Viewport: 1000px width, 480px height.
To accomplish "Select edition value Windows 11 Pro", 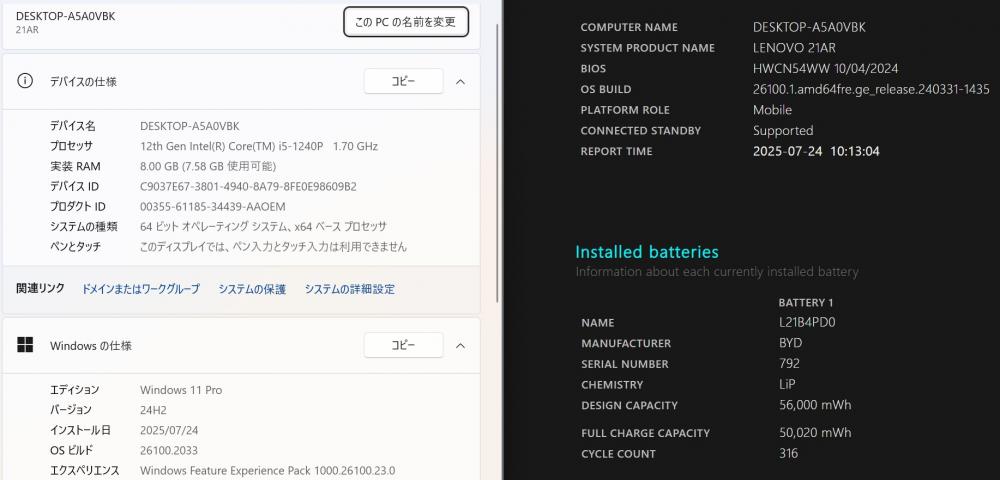I will tap(181, 389).
